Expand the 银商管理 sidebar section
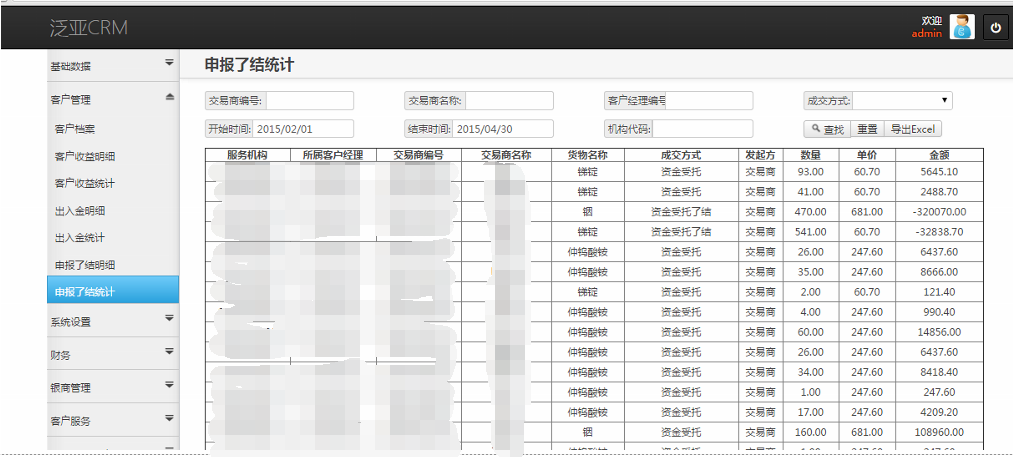 [x=112, y=387]
